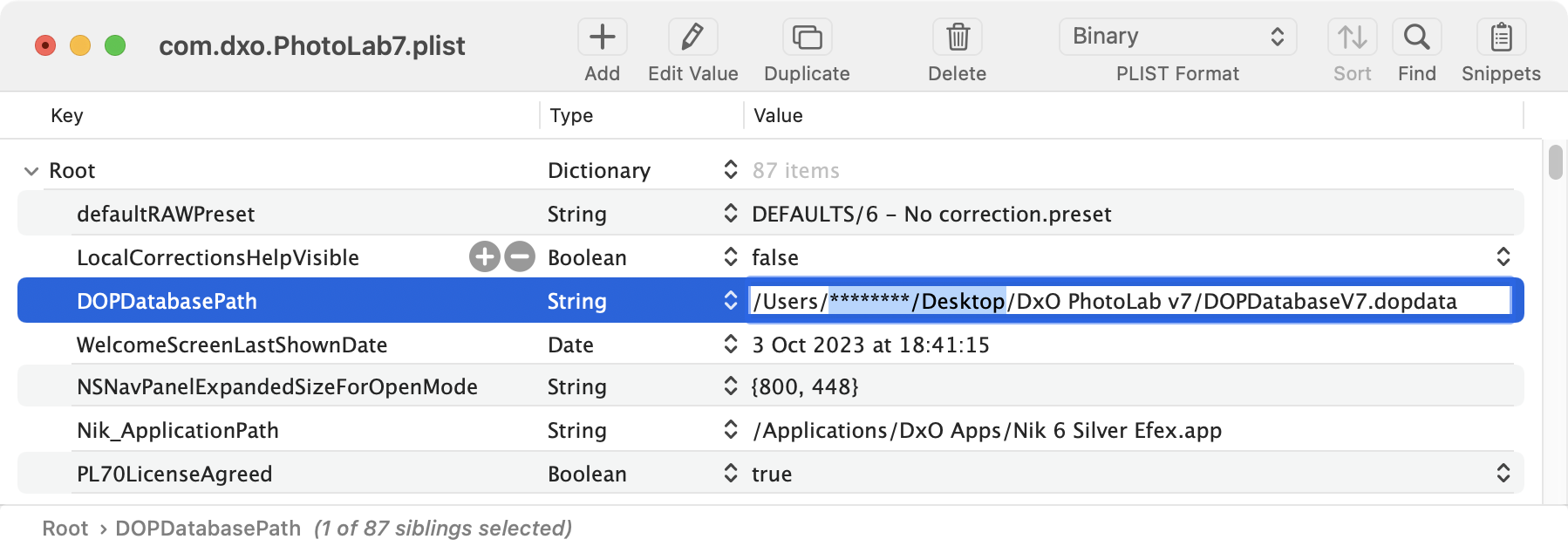The width and height of the screenshot is (1568, 553).
Task: Click the '{800, 448}' value
Action: pos(805,386)
